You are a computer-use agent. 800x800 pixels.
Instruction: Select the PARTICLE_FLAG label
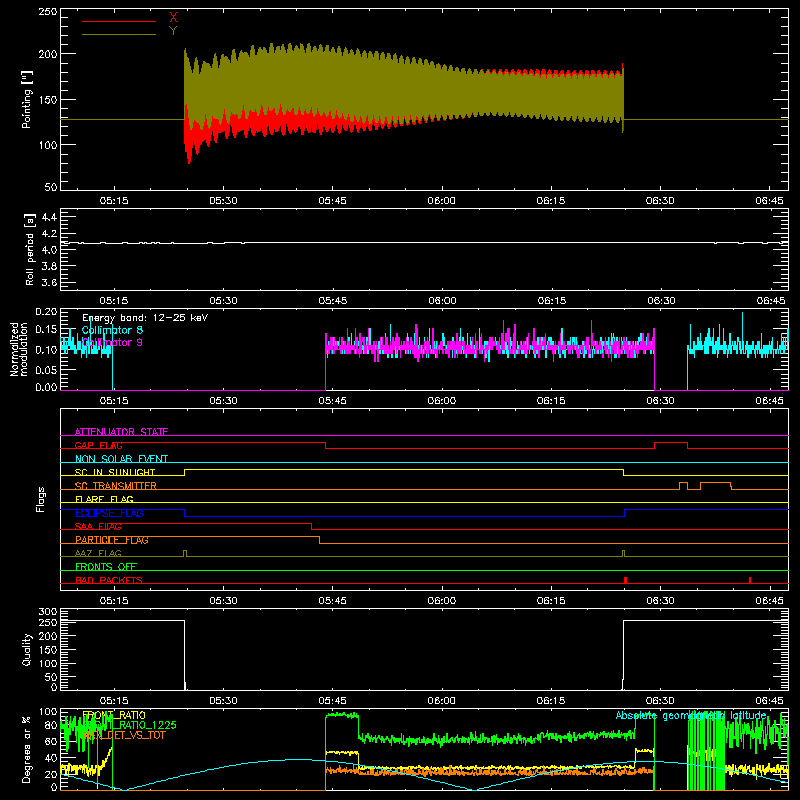(112, 540)
